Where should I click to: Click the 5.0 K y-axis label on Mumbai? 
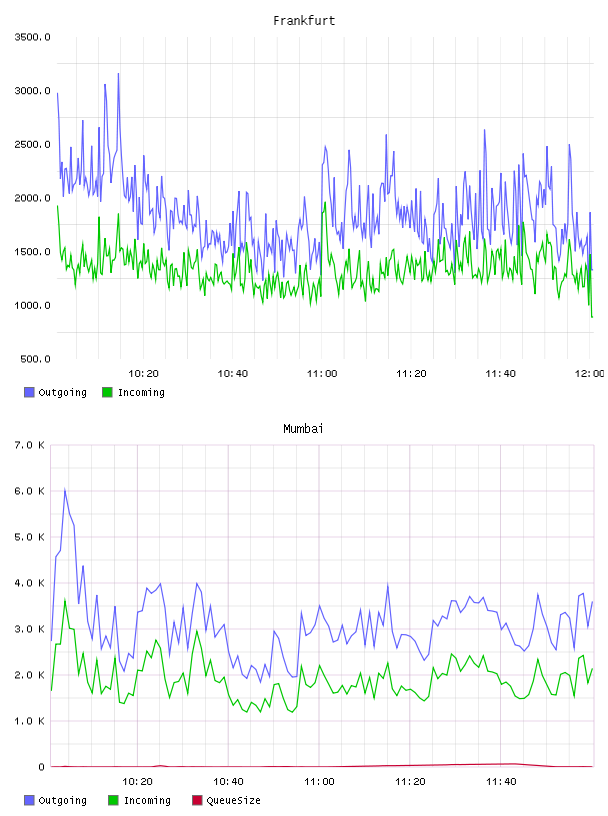pyautogui.click(x=29, y=537)
